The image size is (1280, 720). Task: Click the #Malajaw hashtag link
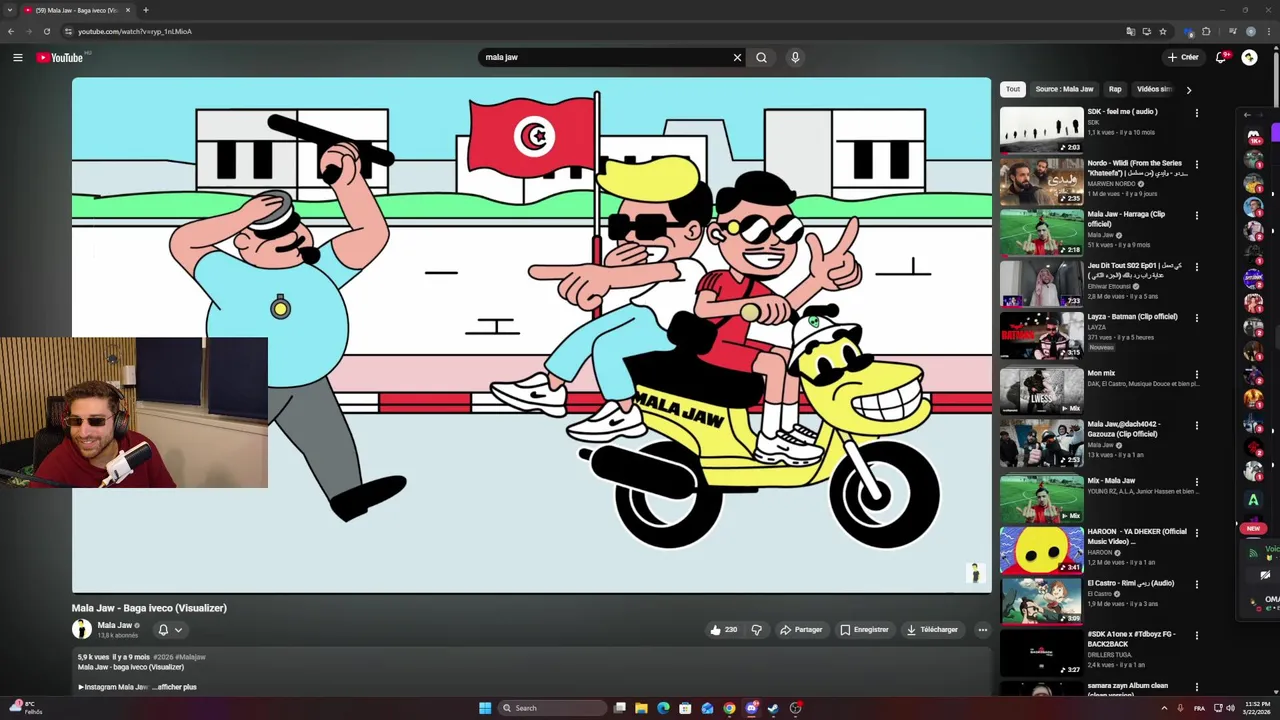tap(191, 657)
